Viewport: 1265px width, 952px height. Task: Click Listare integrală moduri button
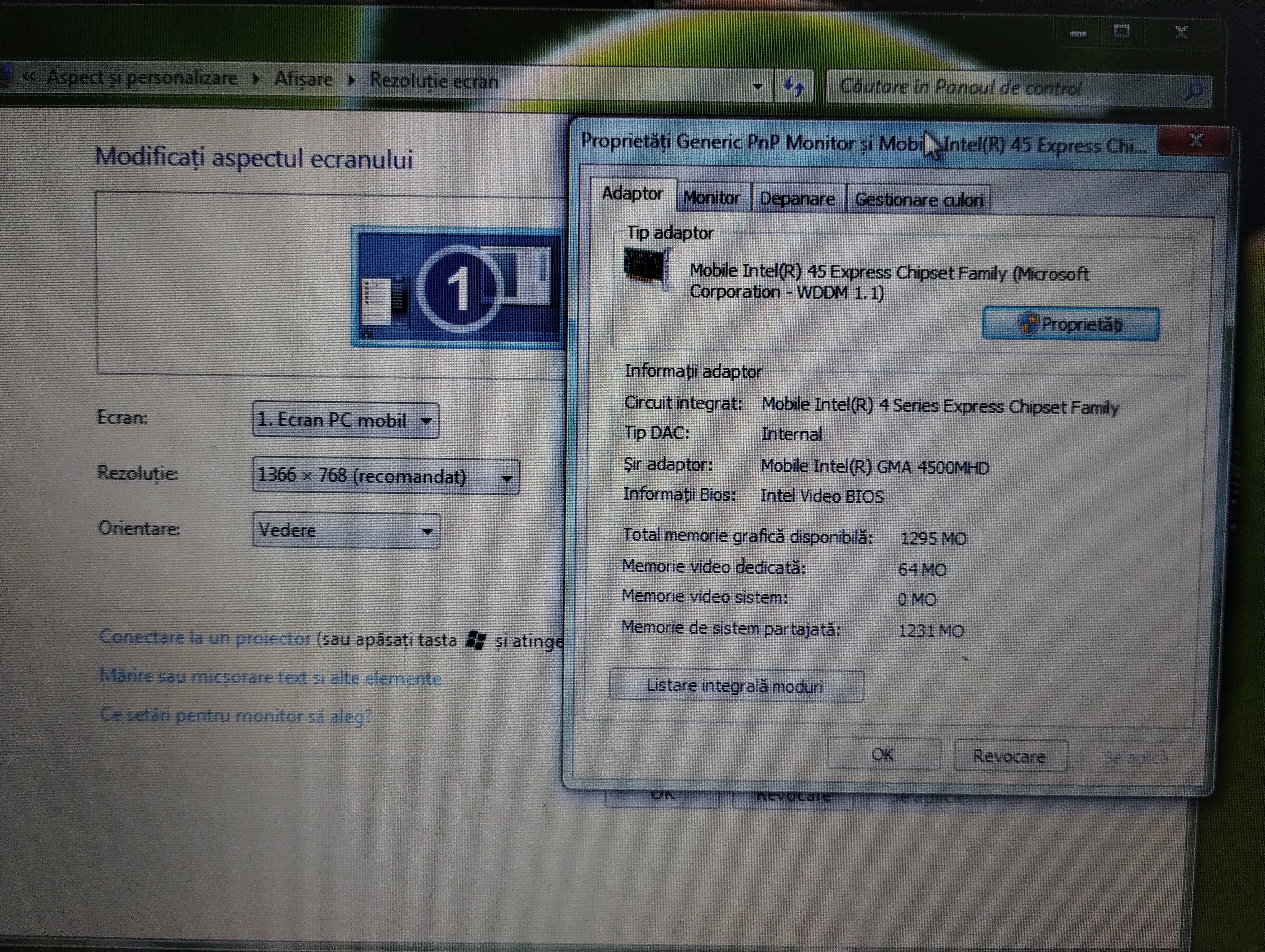pyautogui.click(x=736, y=686)
